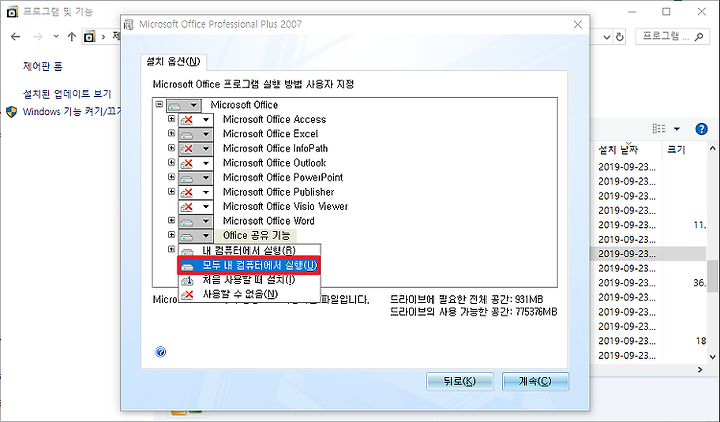This screenshot has height=422, width=720.
Task: Expand the Microsoft Office Outlook node
Action: (x=172, y=162)
